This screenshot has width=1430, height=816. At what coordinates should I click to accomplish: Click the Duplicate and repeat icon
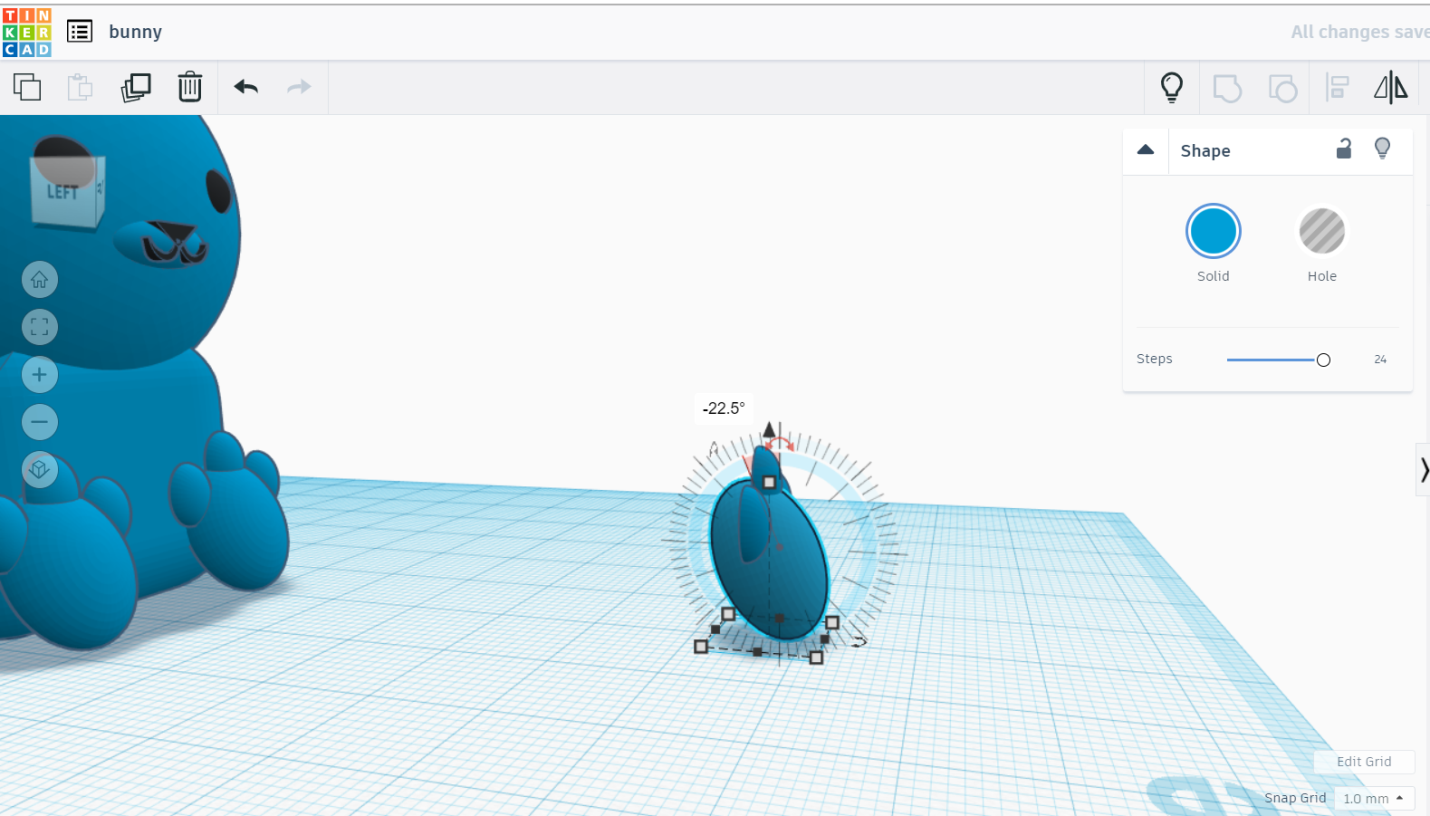pyautogui.click(x=135, y=87)
